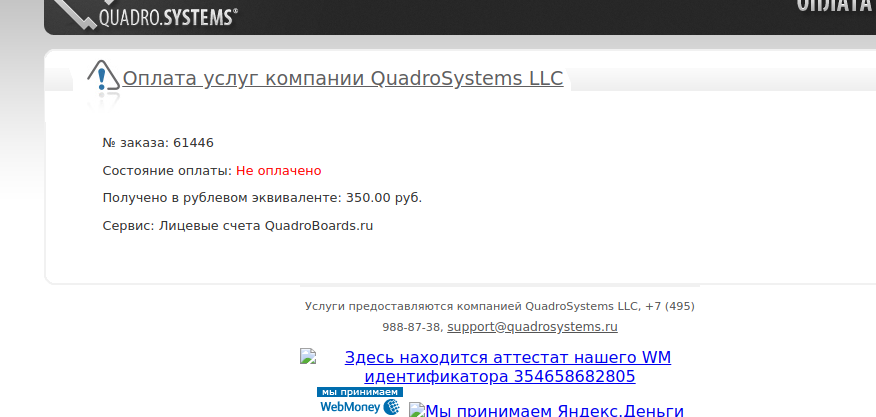Click the phone number '988-87-38' text
Screen dimensions: 876x417
[x=412, y=327]
